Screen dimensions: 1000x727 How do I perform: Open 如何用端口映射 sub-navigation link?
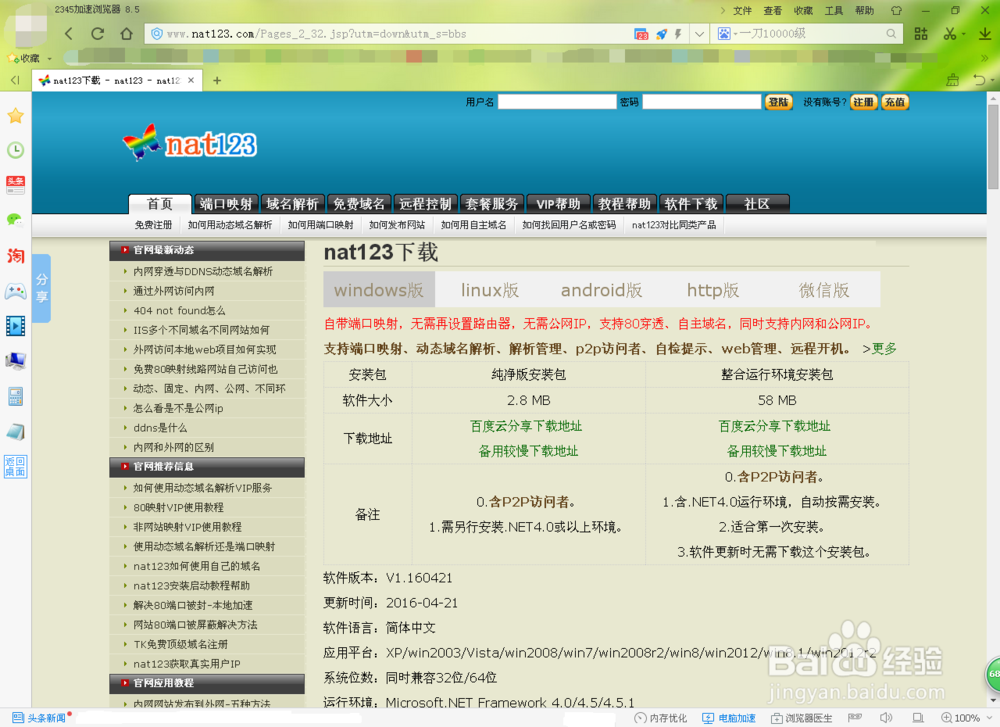pyautogui.click(x=320, y=225)
